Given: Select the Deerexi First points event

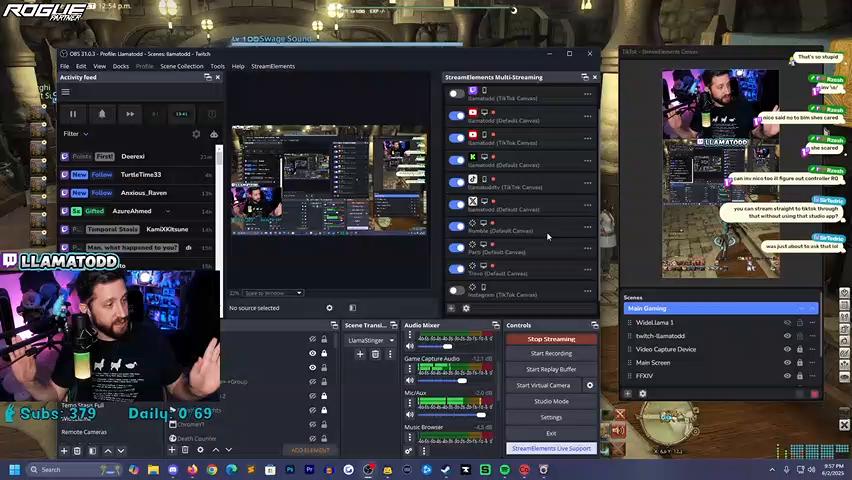Looking at the screenshot, I should pos(137,157).
